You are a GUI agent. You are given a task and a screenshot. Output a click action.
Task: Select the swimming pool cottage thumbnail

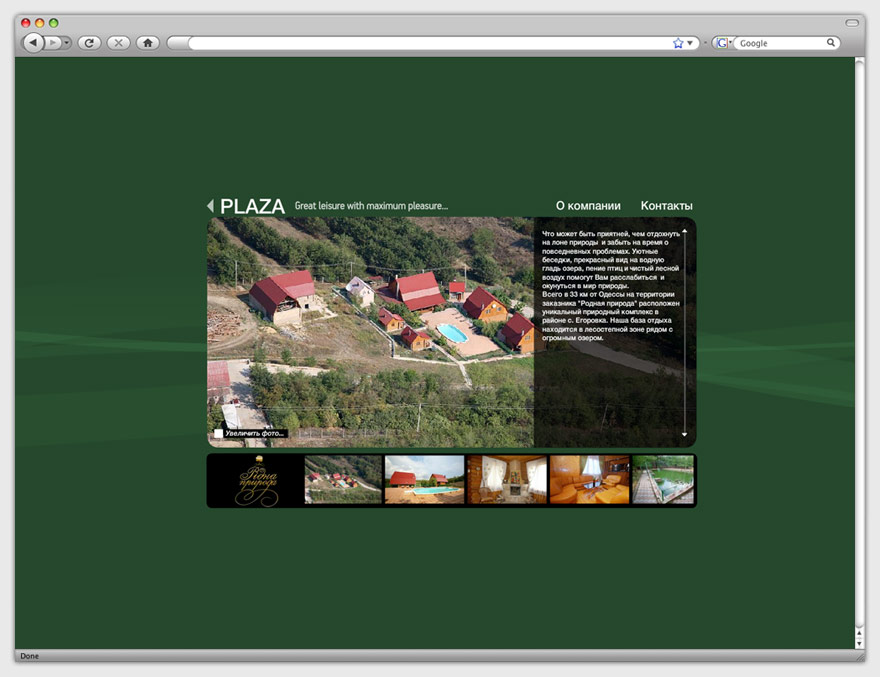coord(424,480)
